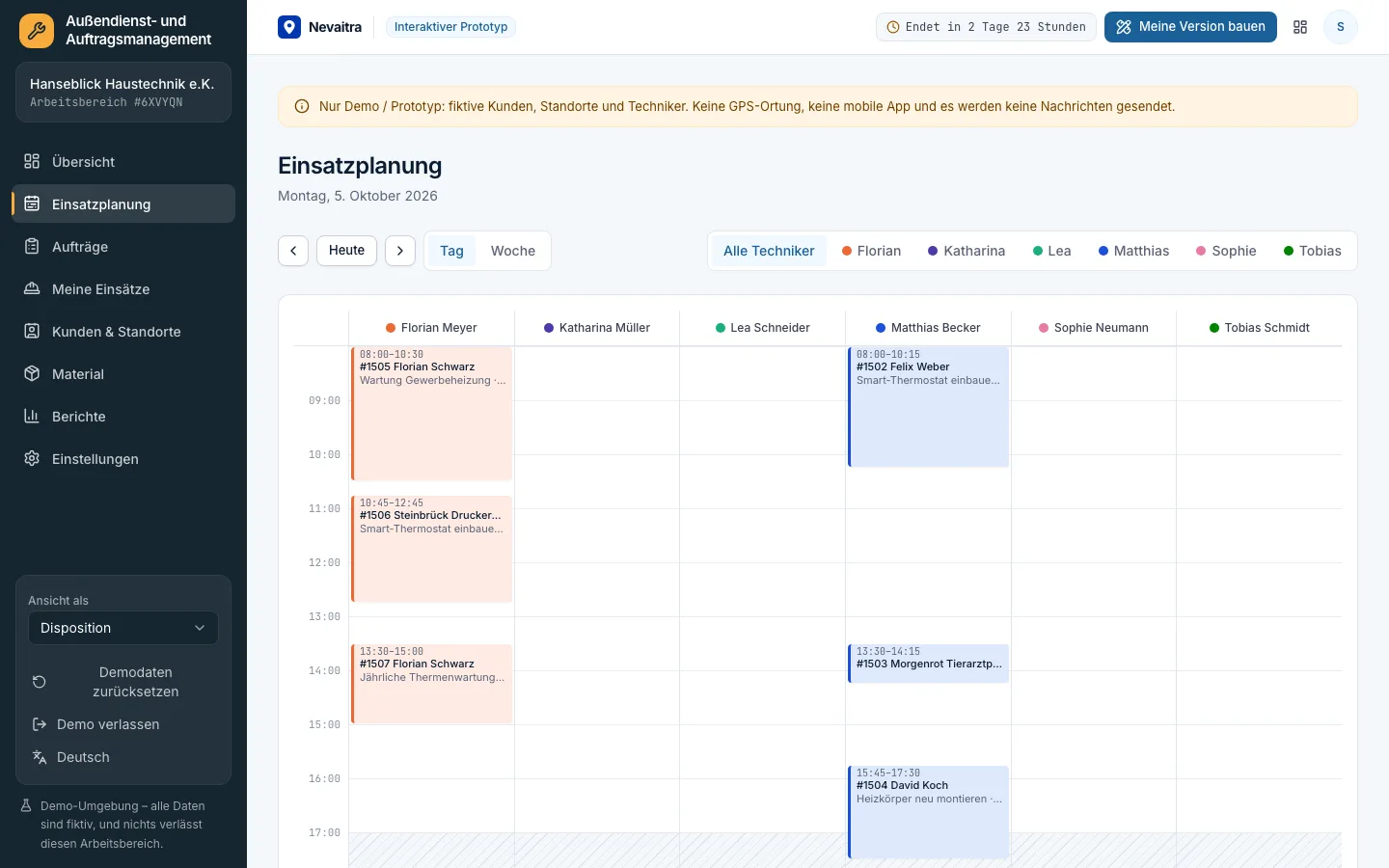The height and width of the screenshot is (868, 1389).
Task: Click Demodaten zurücksetzen
Action: pos(123,682)
